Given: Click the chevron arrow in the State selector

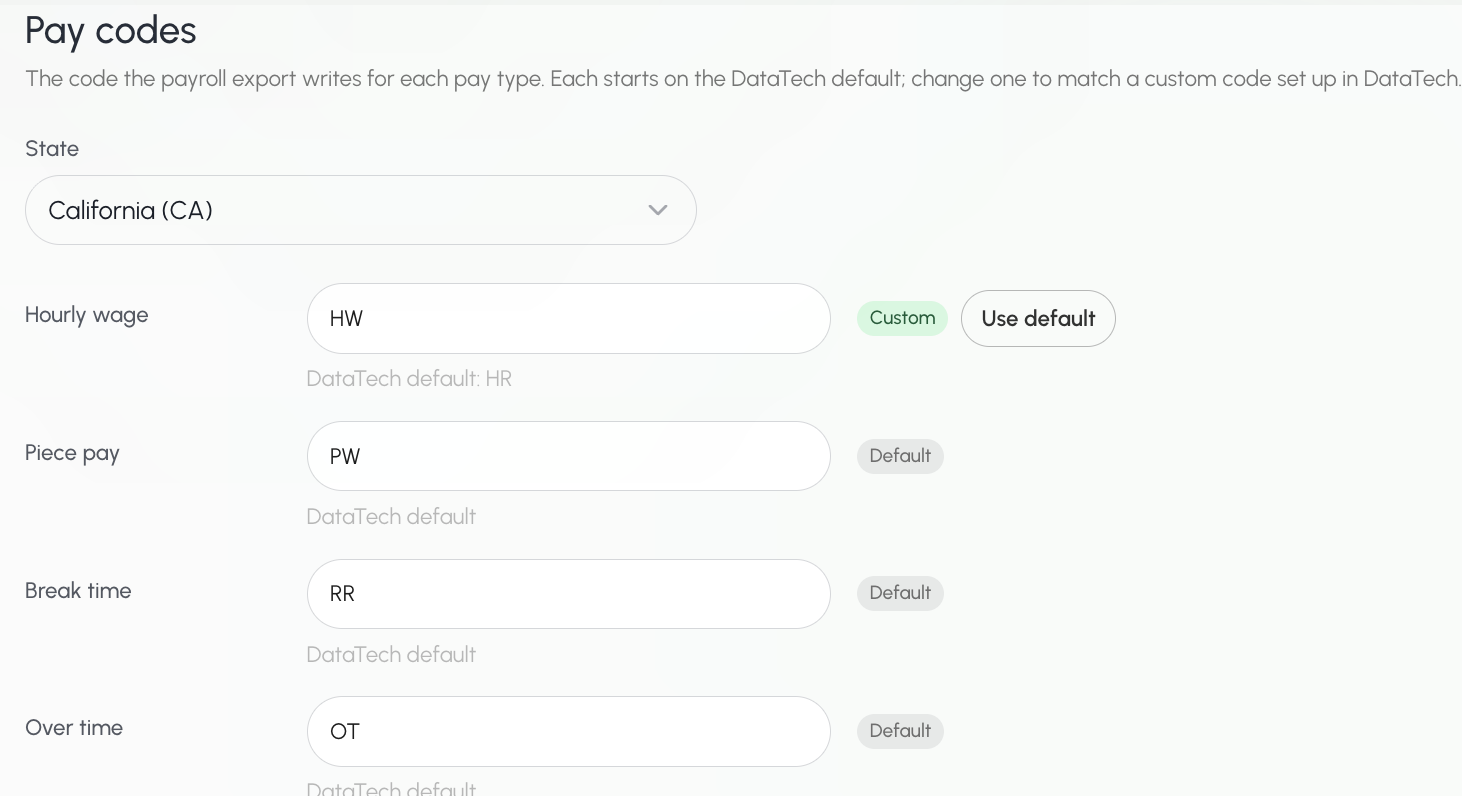Looking at the screenshot, I should (x=657, y=210).
